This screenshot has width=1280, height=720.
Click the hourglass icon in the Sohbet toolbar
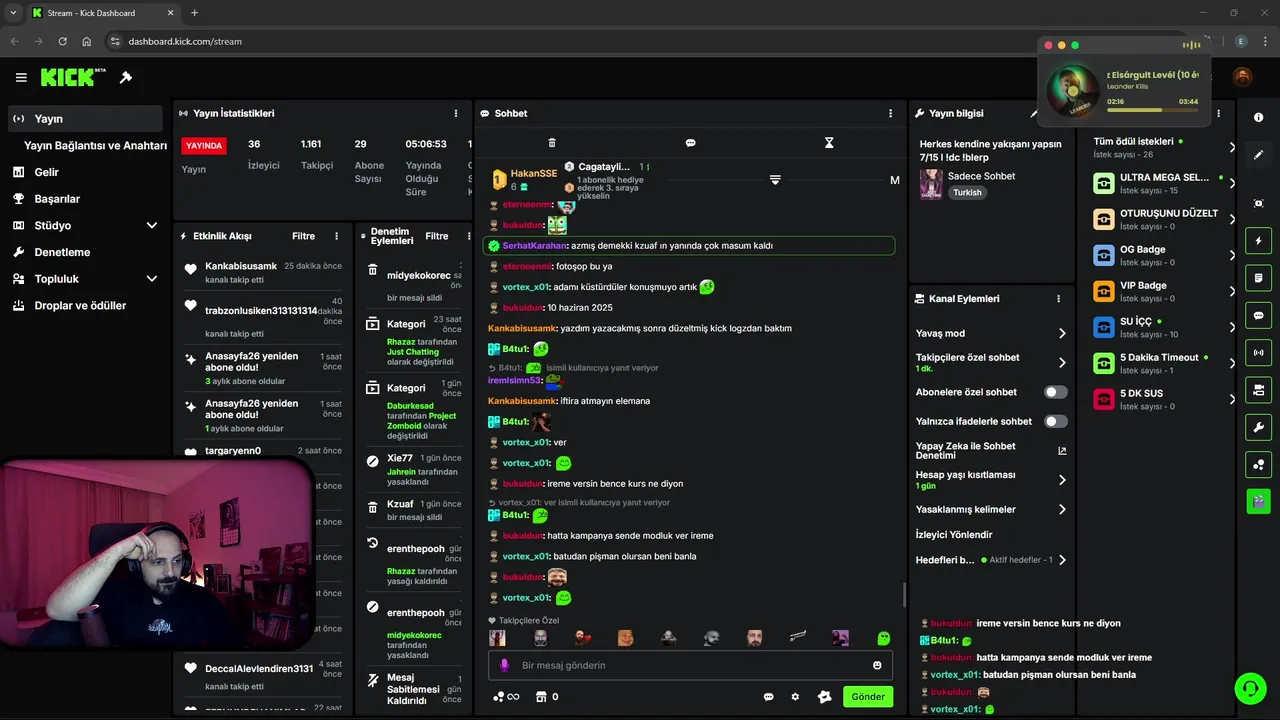(x=829, y=143)
